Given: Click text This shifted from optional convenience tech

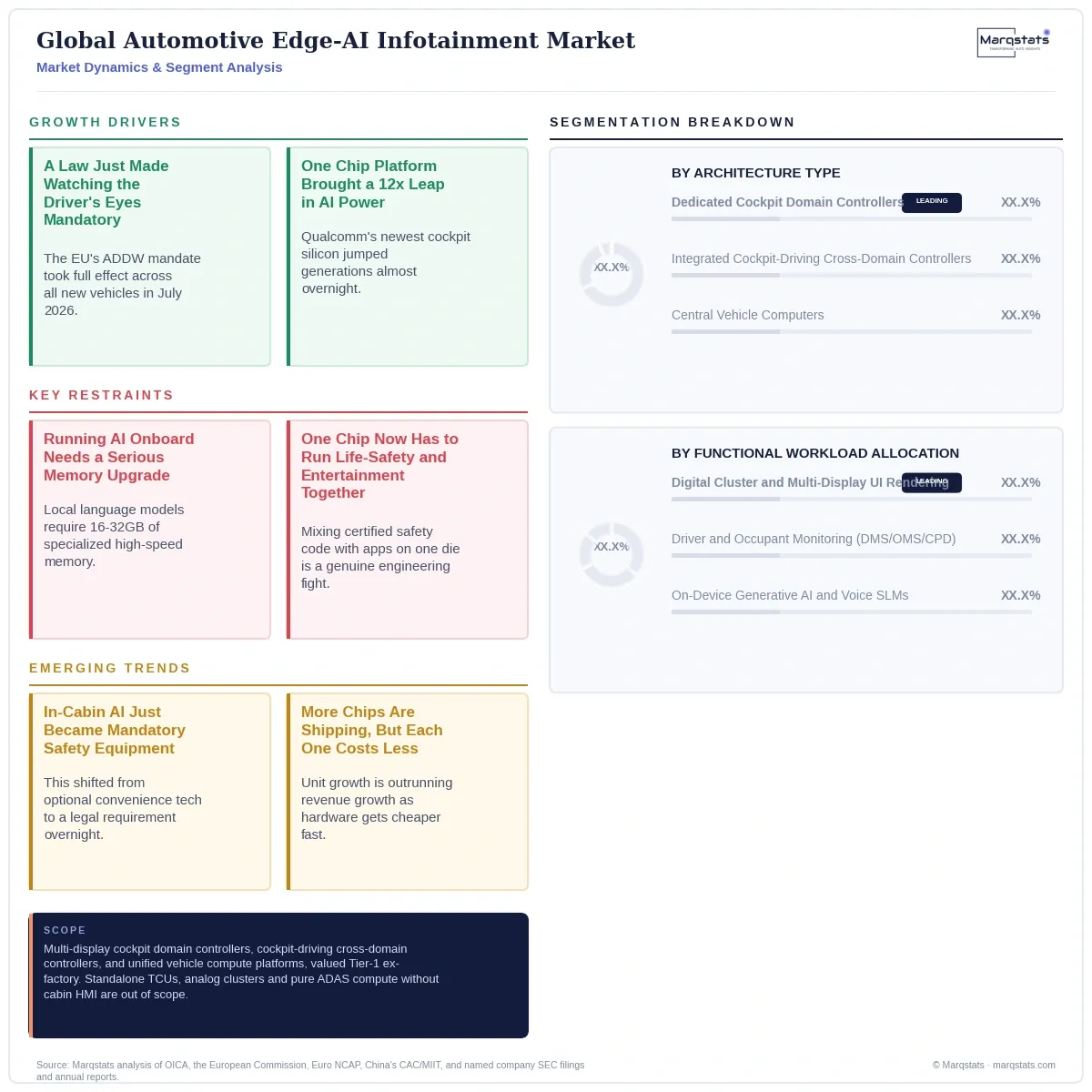Looking at the screenshot, I should tap(123, 808).
